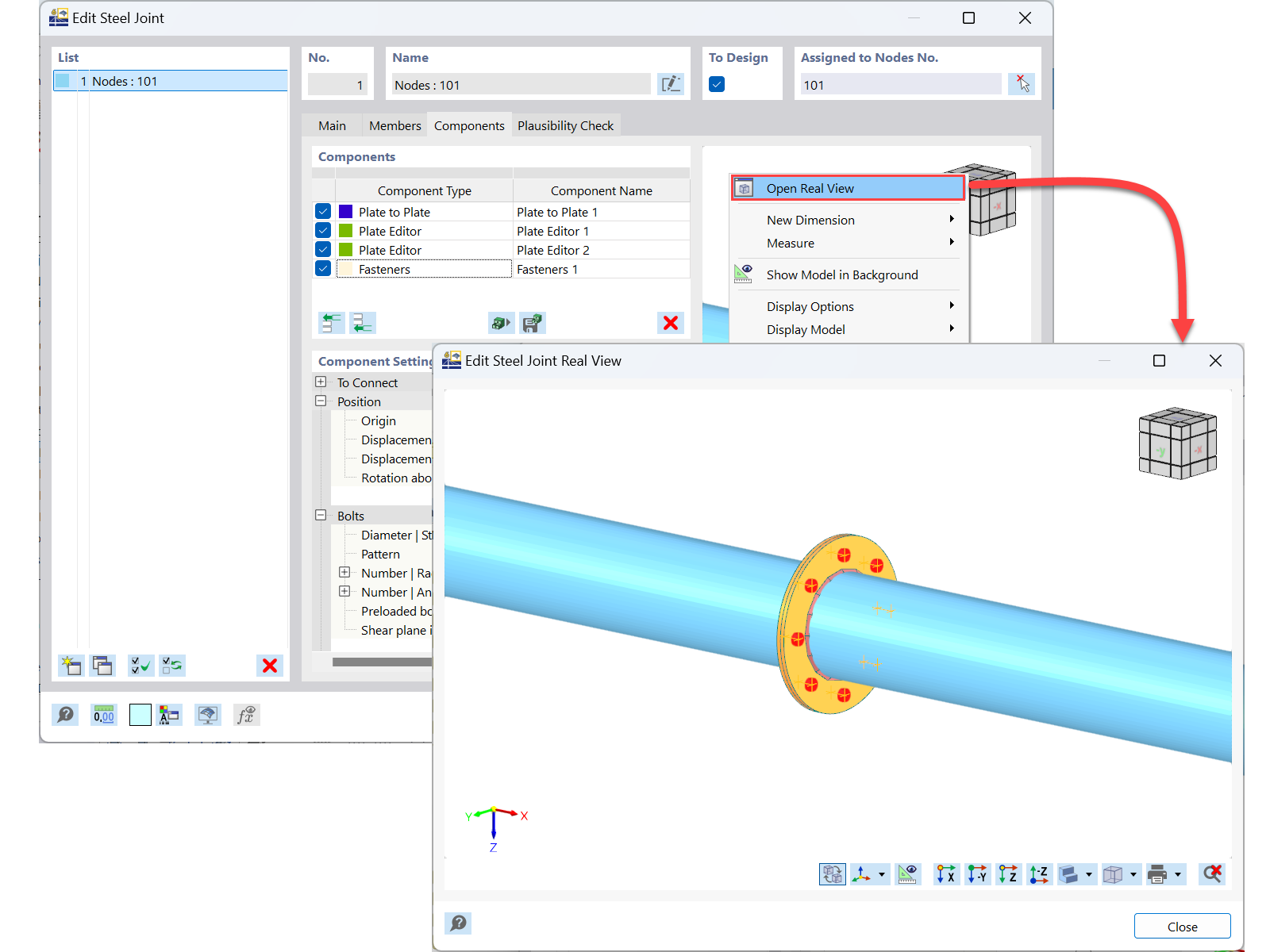Click the select all checkmarks icon below List
This screenshot has width=1270, height=952.
(141, 665)
